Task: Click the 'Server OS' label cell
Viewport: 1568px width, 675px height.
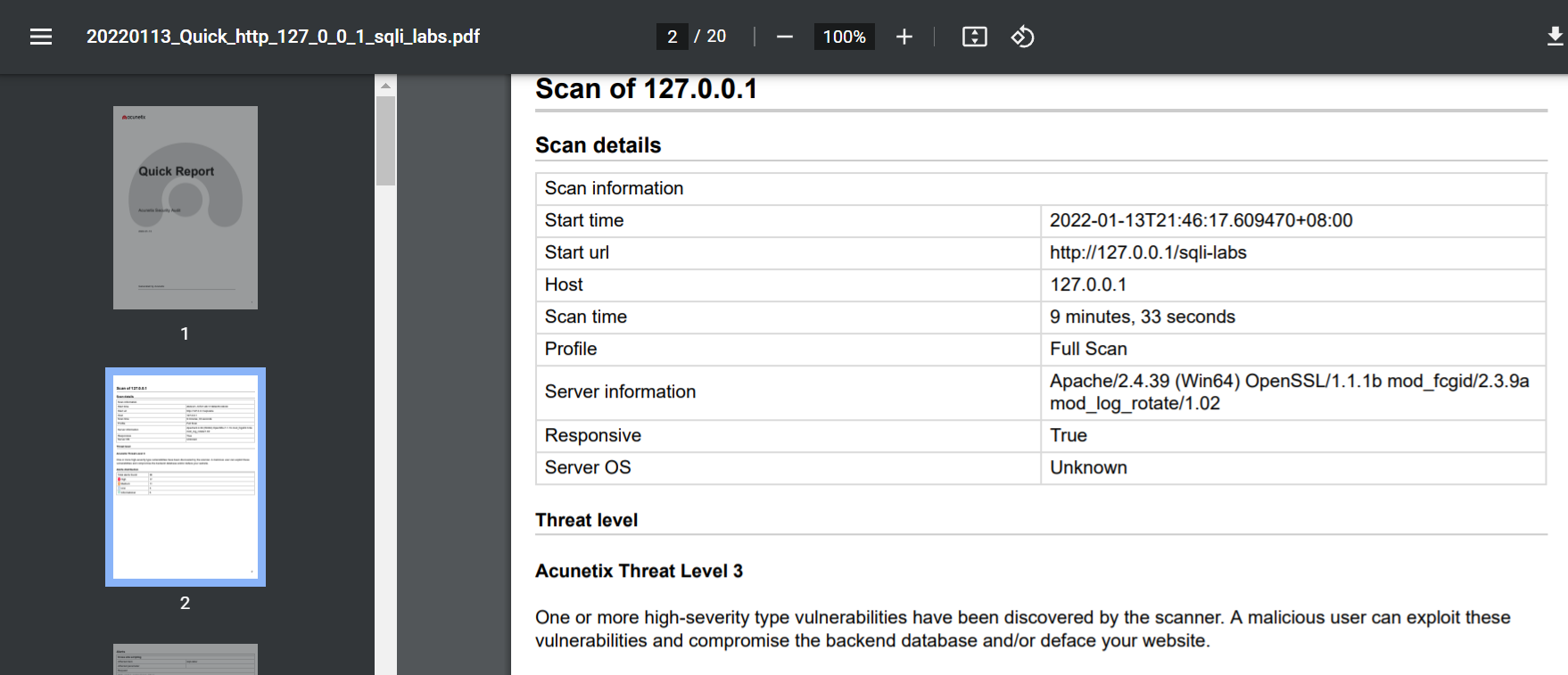Action: (x=788, y=467)
